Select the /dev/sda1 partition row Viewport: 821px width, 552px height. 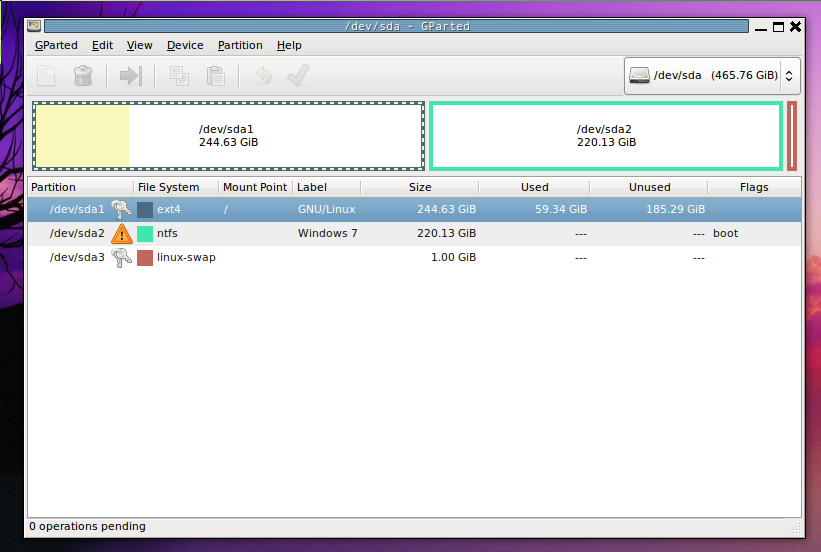coord(414,209)
